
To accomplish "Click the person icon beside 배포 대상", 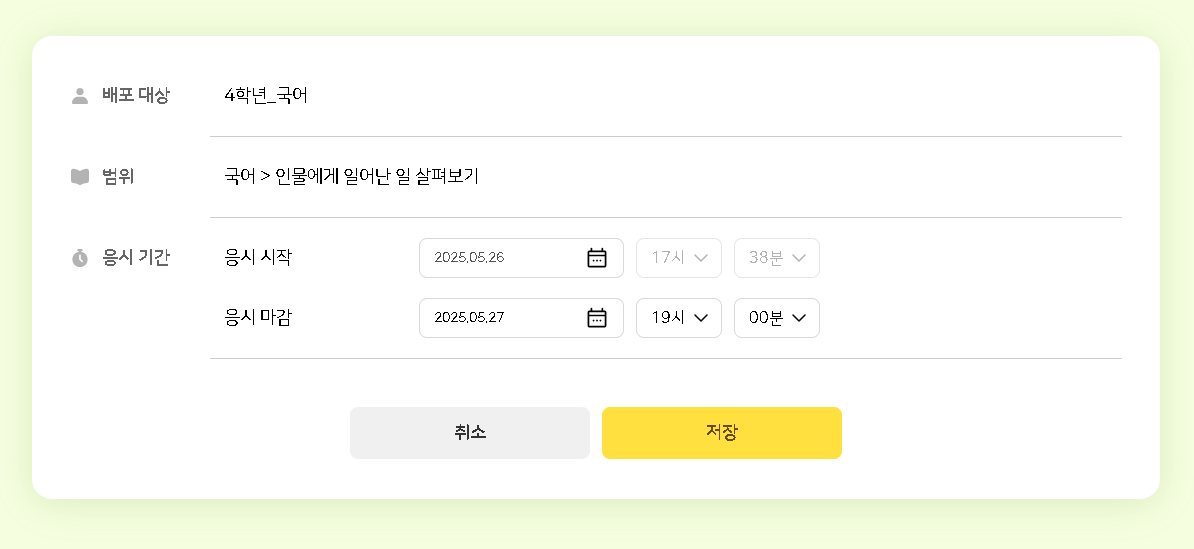I will coord(80,96).
